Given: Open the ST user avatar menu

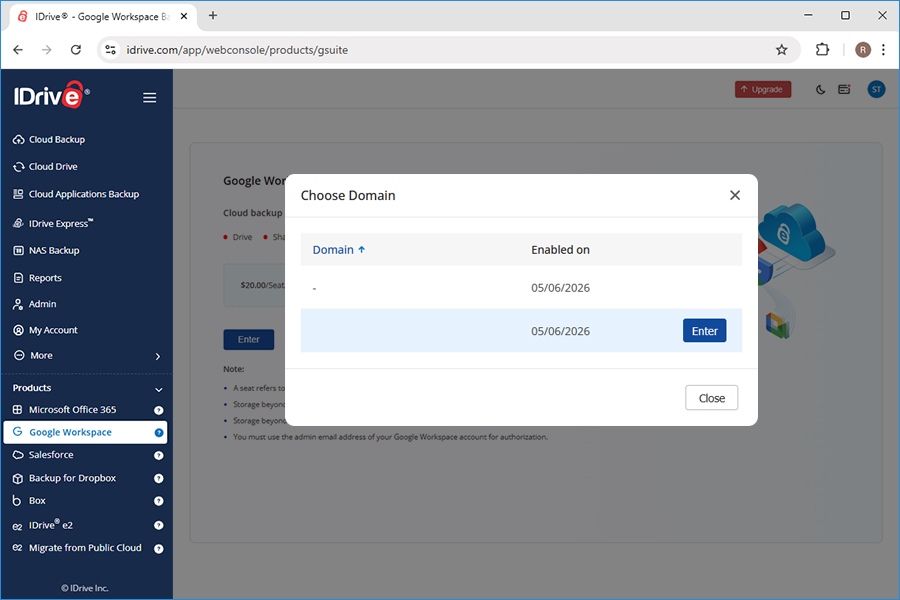Looking at the screenshot, I should (x=876, y=89).
